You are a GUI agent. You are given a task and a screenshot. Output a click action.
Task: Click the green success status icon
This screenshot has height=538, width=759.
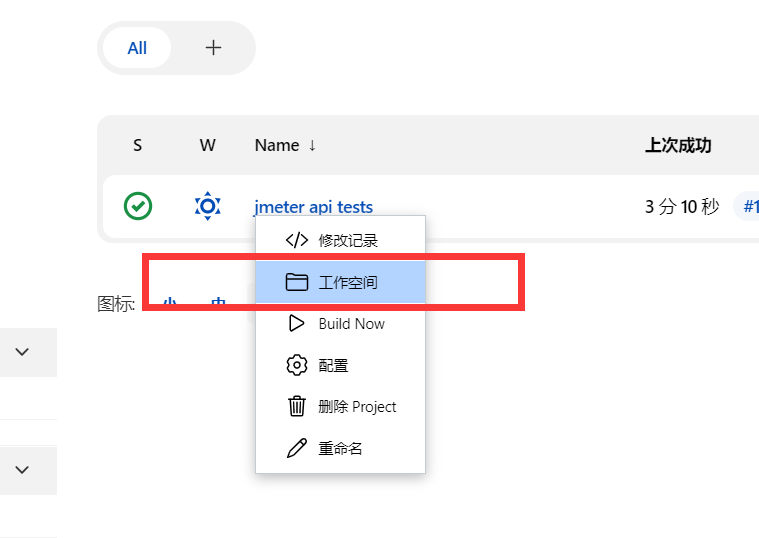point(138,207)
